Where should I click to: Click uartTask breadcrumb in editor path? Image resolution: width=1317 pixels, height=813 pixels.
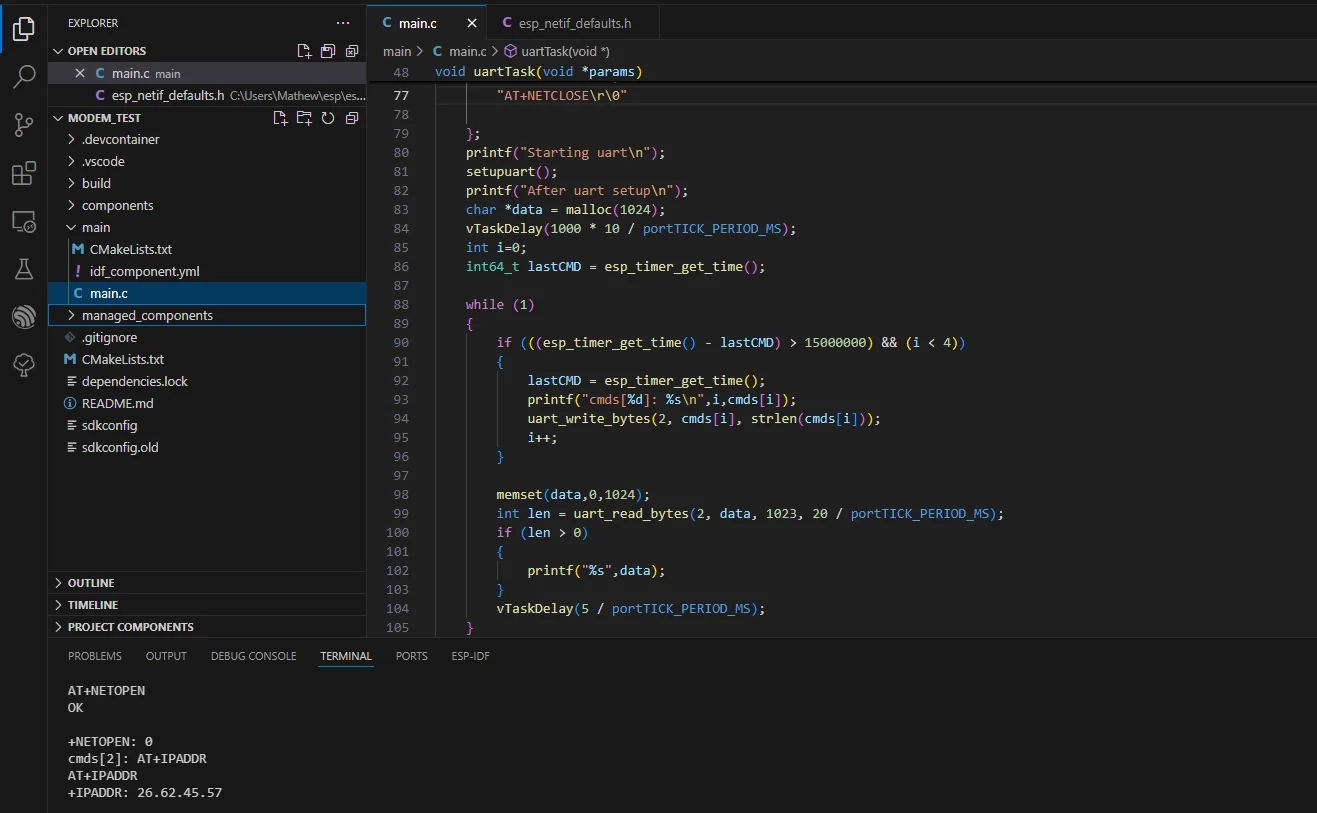pos(564,51)
